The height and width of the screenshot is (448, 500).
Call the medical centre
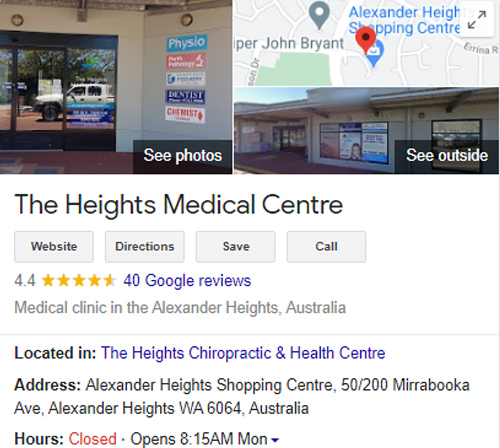pos(326,247)
